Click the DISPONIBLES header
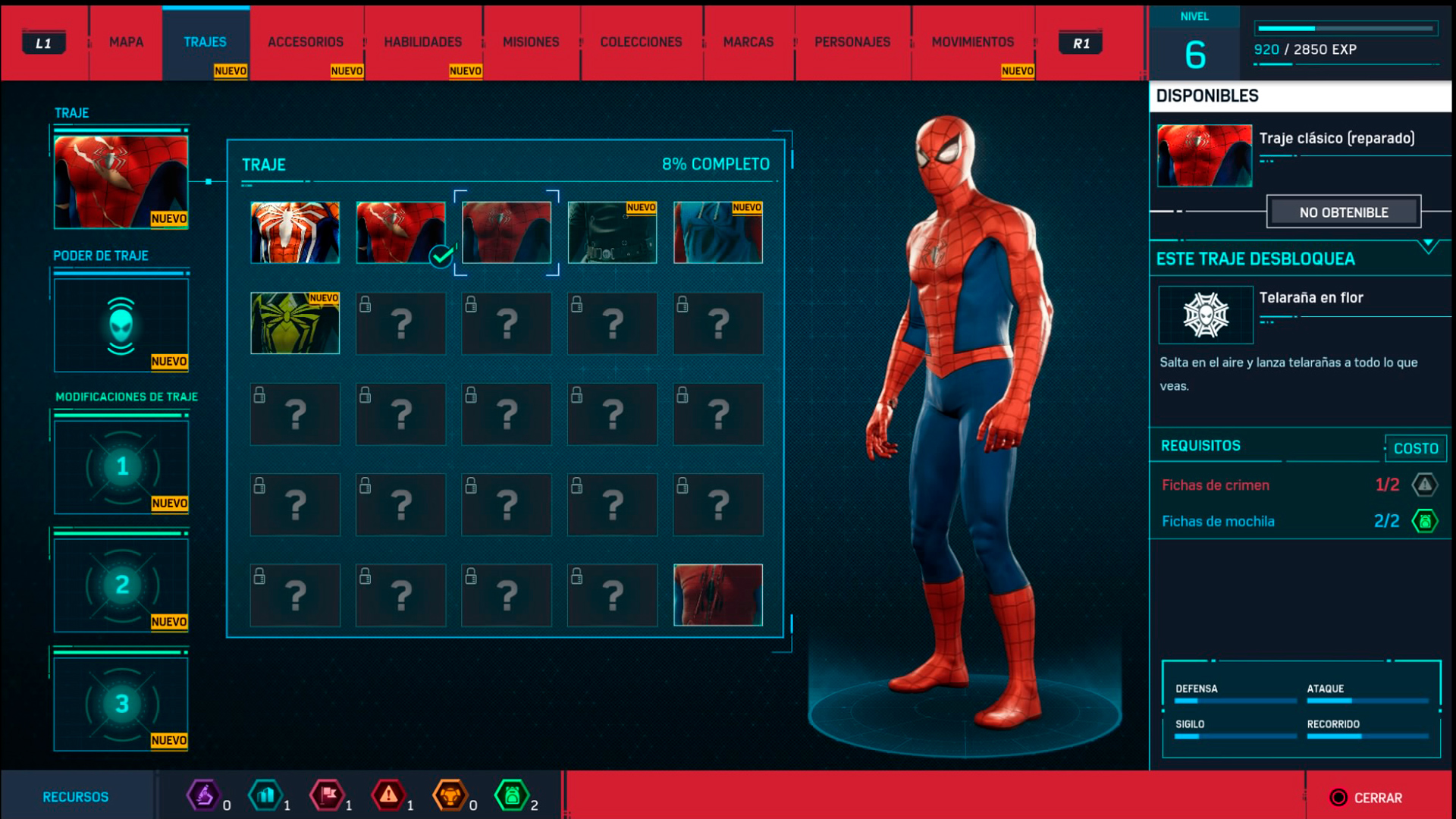 click(x=1300, y=96)
